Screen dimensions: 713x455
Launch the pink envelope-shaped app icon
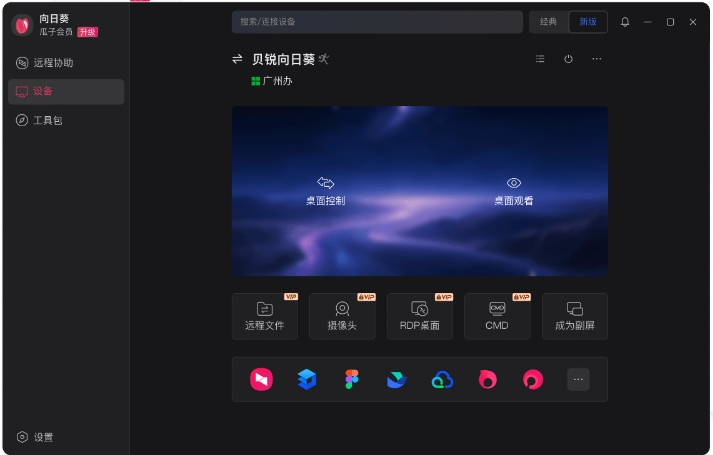pyautogui.click(x=261, y=380)
